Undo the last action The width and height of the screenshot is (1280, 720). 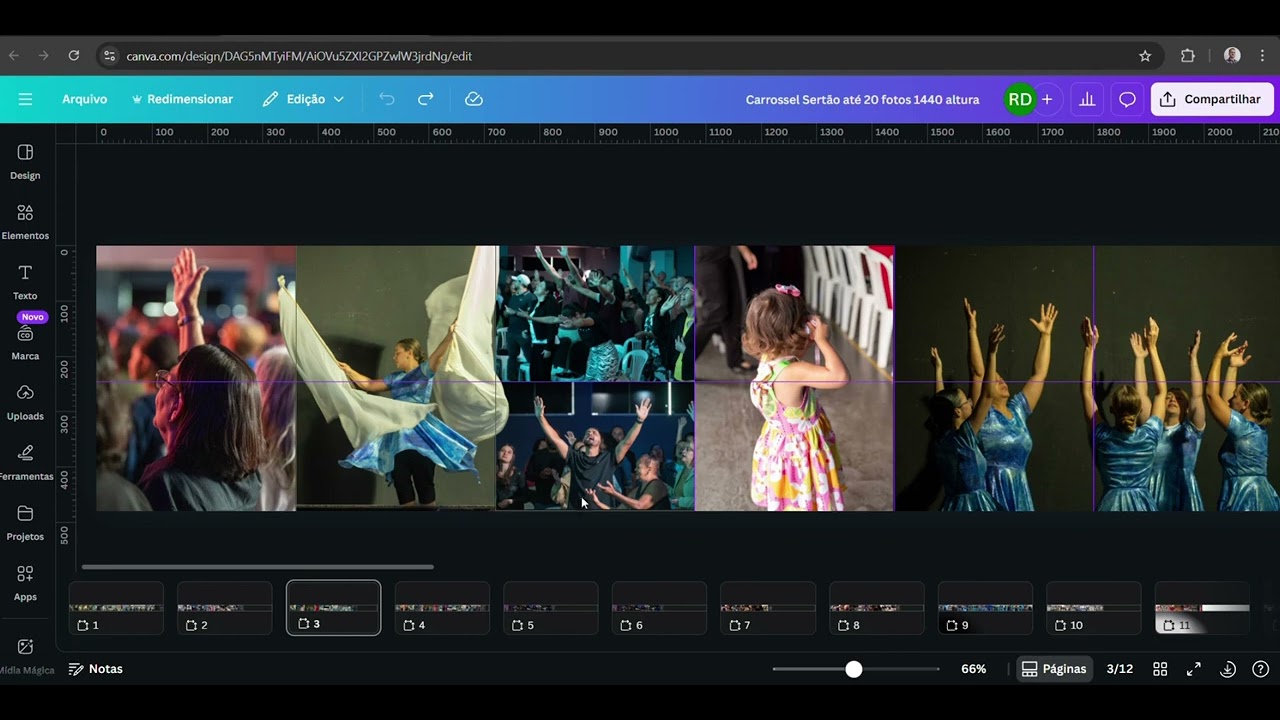(x=387, y=99)
